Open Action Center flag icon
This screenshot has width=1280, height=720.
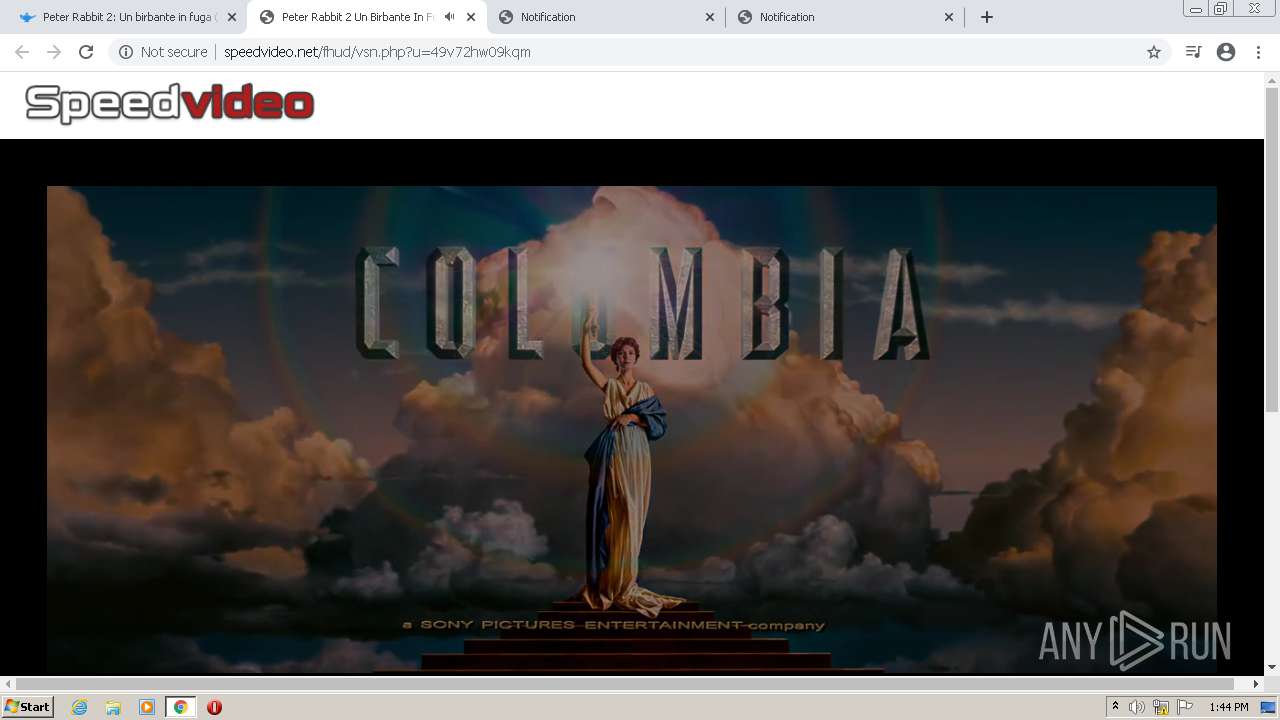point(1185,707)
